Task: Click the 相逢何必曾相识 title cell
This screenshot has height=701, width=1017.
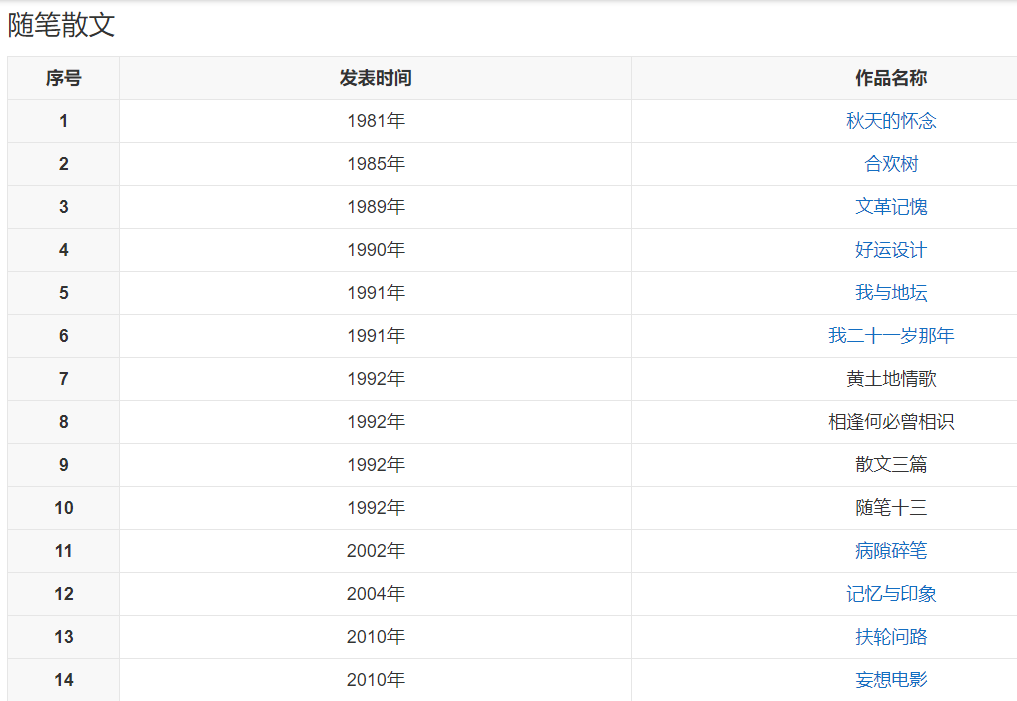Action: tap(891, 422)
